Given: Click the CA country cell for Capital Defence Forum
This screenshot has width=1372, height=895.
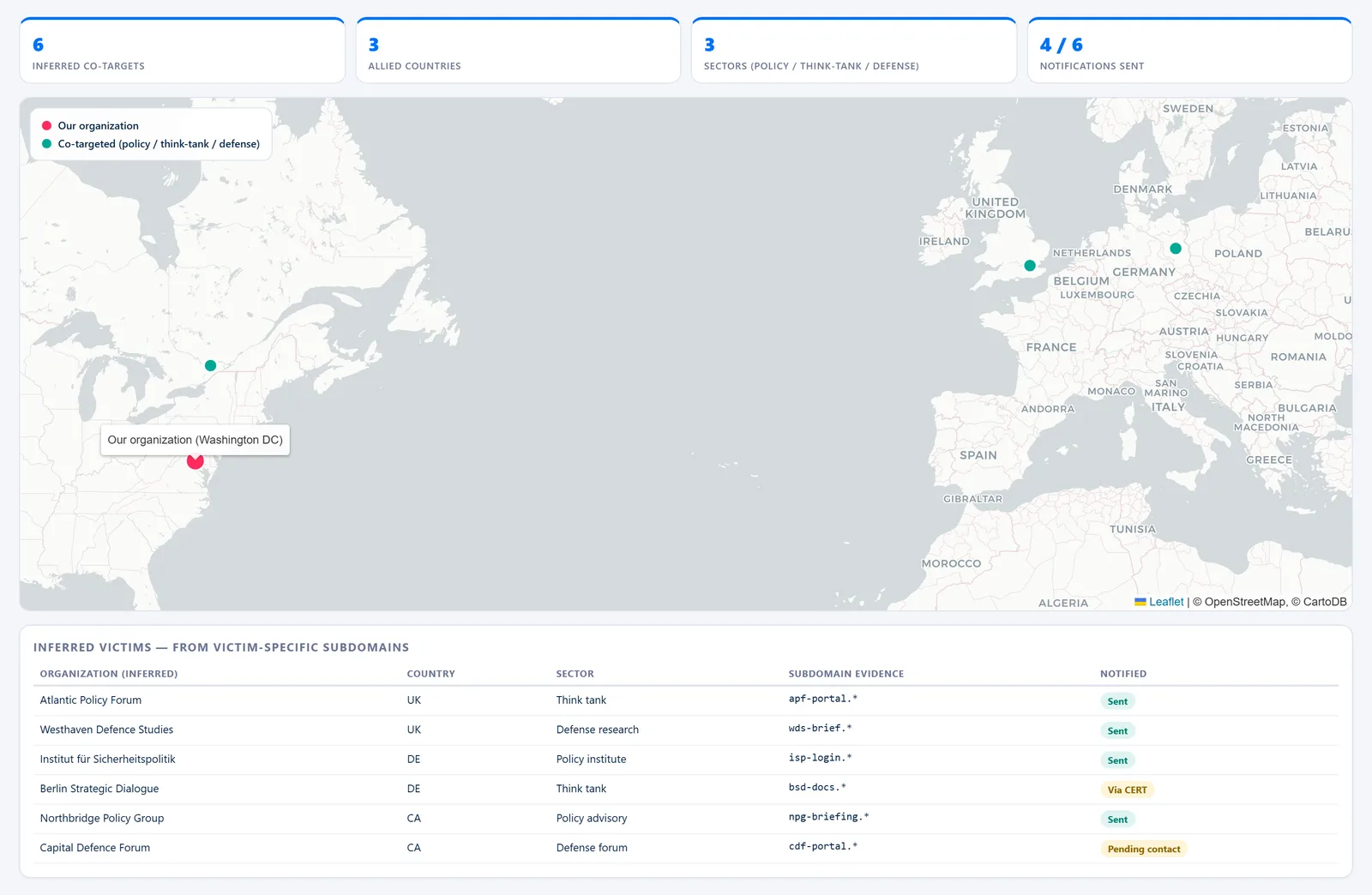Looking at the screenshot, I should tap(414, 848).
